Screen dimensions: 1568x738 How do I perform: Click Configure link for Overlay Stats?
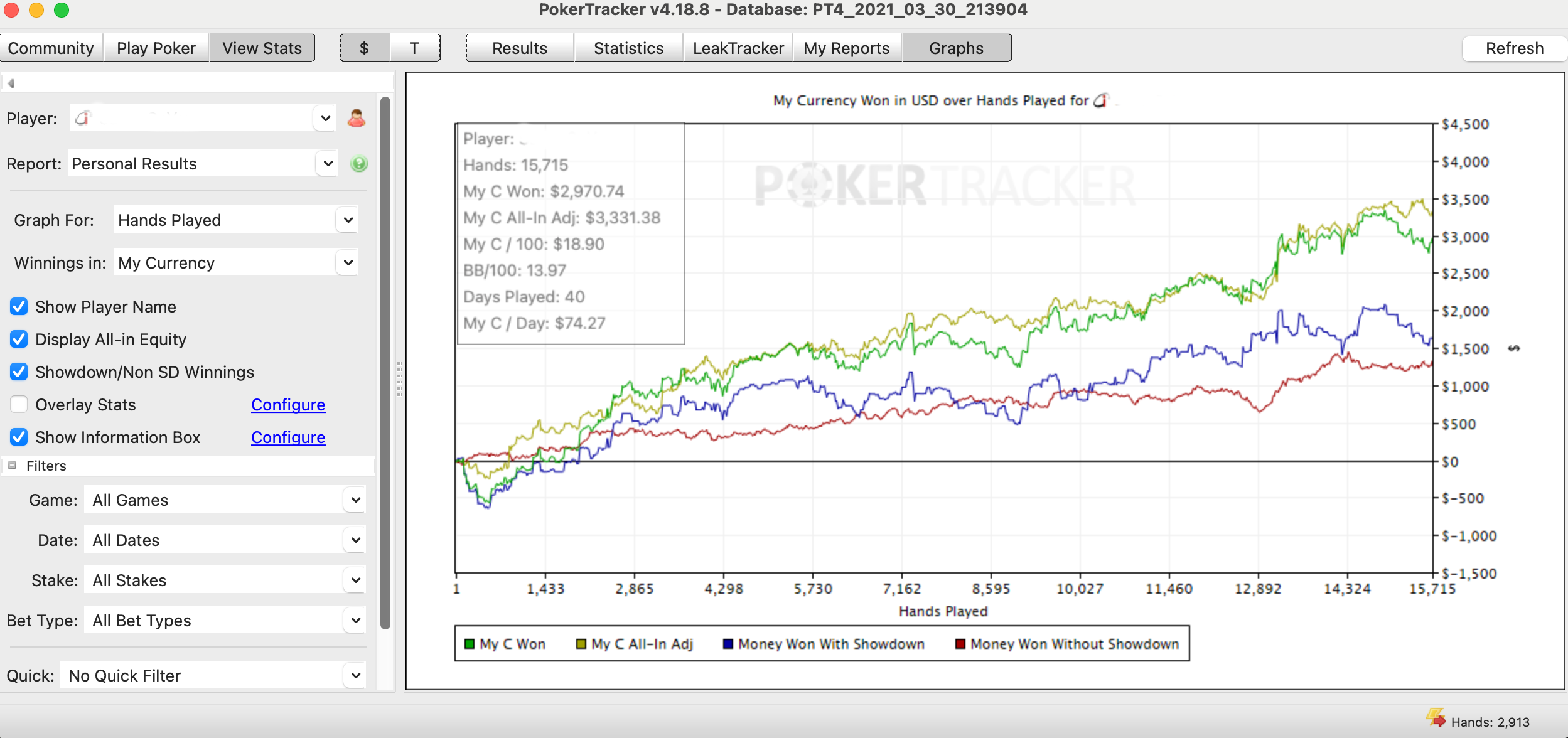coord(288,405)
